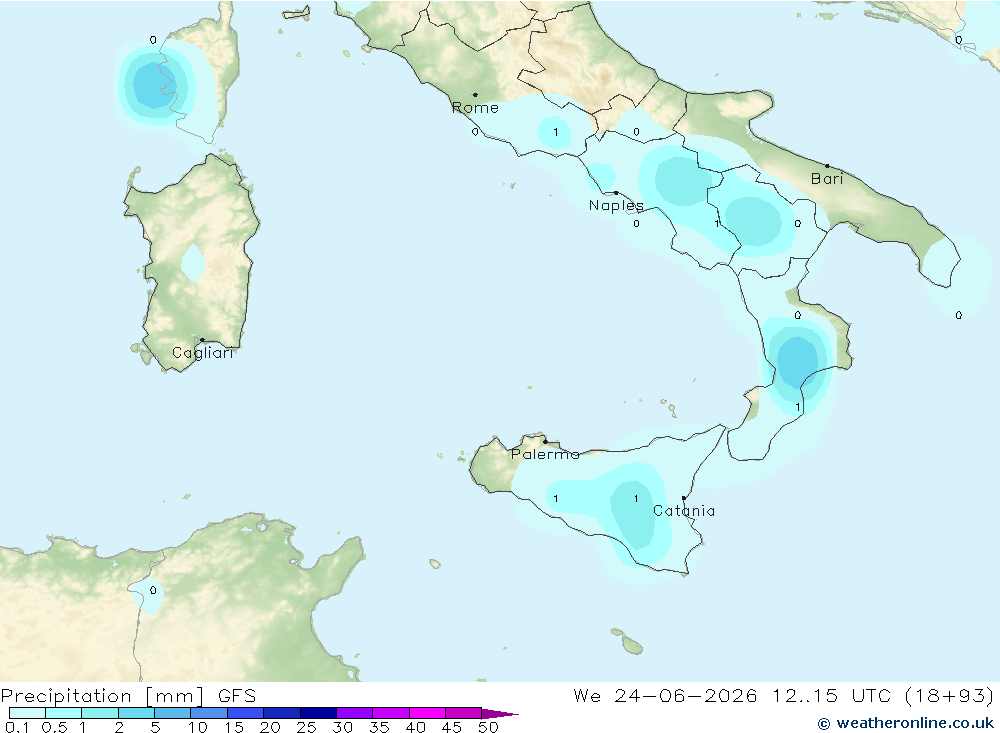The image size is (1000, 733).
Task: Click the Catania city dot marker
Action: point(684,498)
